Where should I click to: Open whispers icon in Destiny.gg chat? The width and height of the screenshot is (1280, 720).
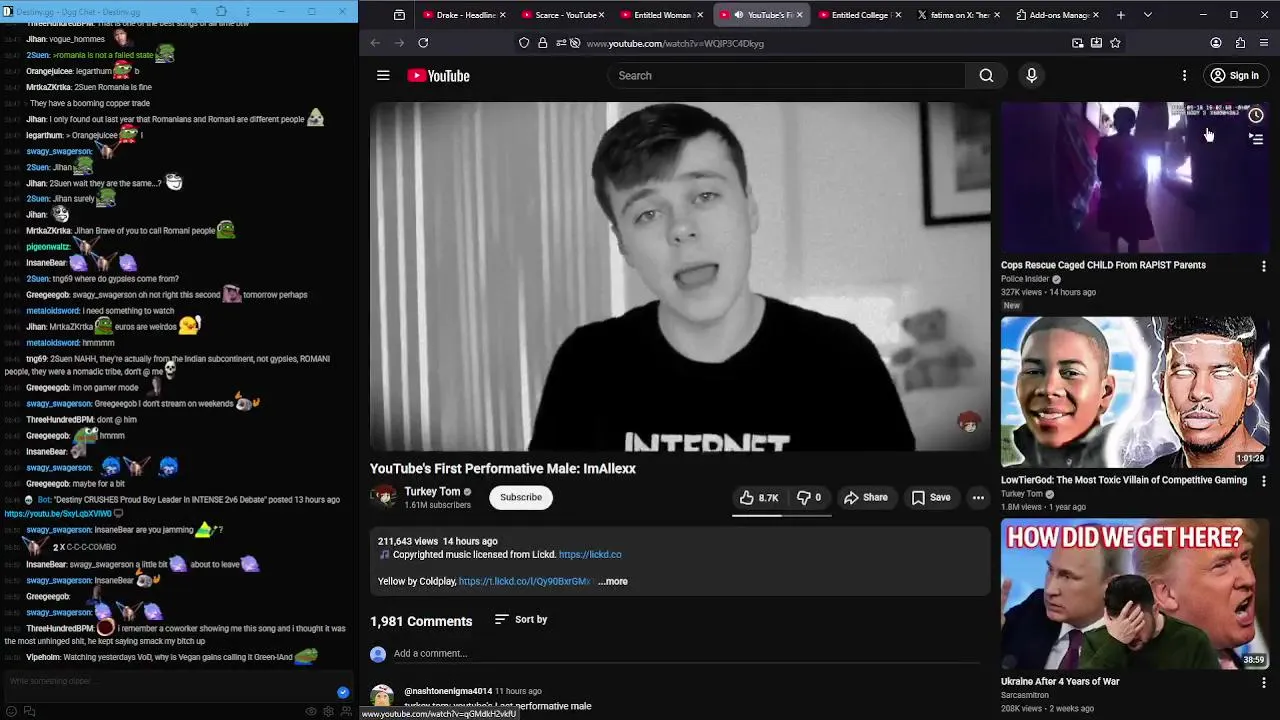tap(29, 711)
